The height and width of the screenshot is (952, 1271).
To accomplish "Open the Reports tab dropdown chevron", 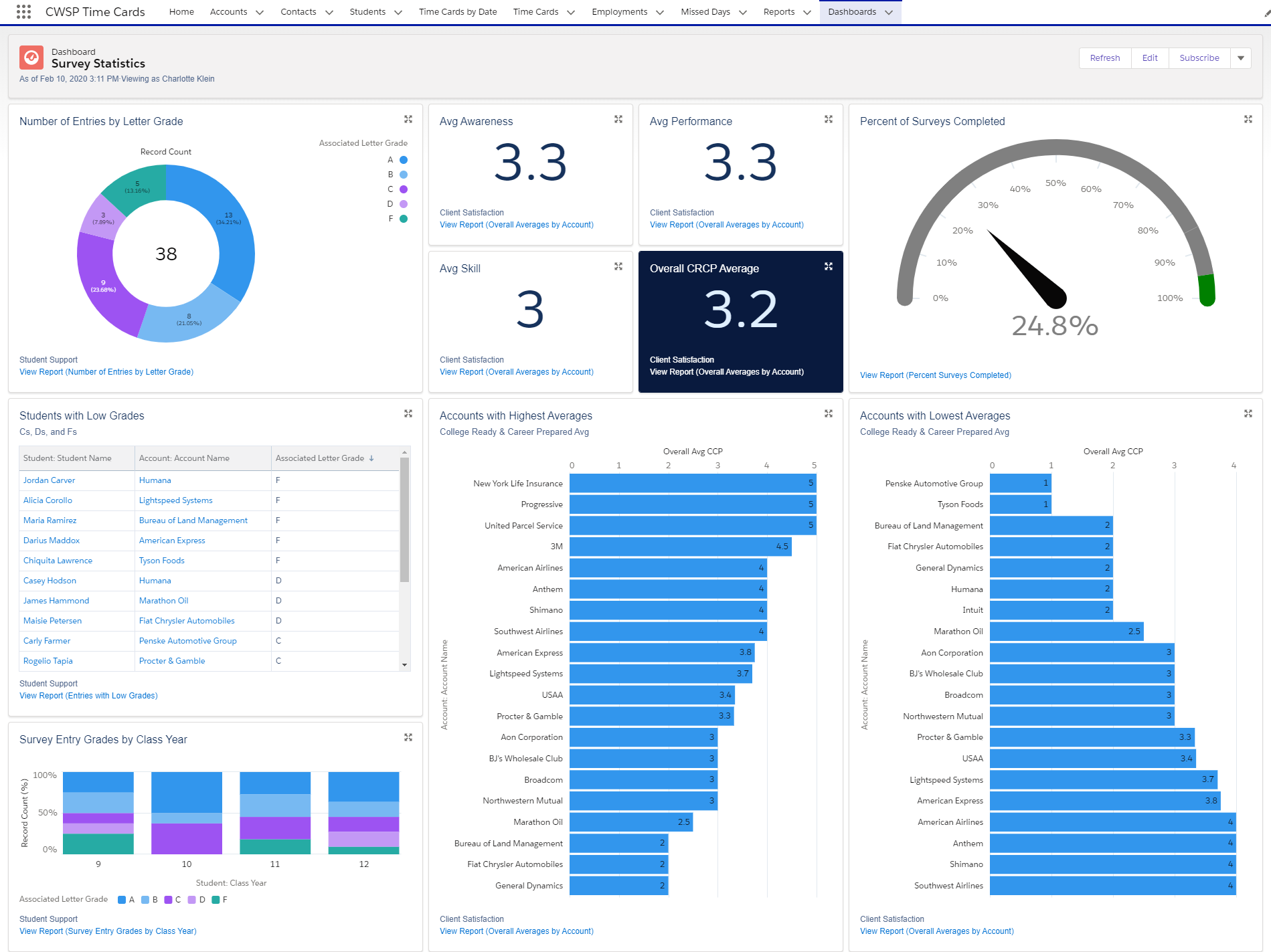I will coord(807,12).
